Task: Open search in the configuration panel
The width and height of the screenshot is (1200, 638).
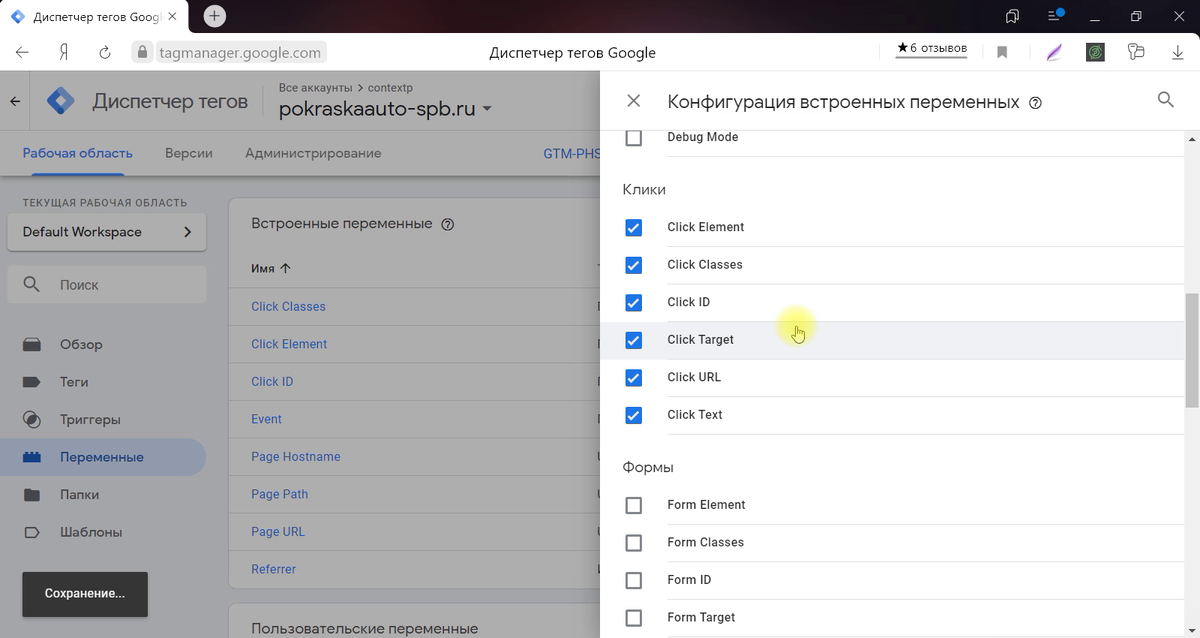Action: click(1165, 99)
